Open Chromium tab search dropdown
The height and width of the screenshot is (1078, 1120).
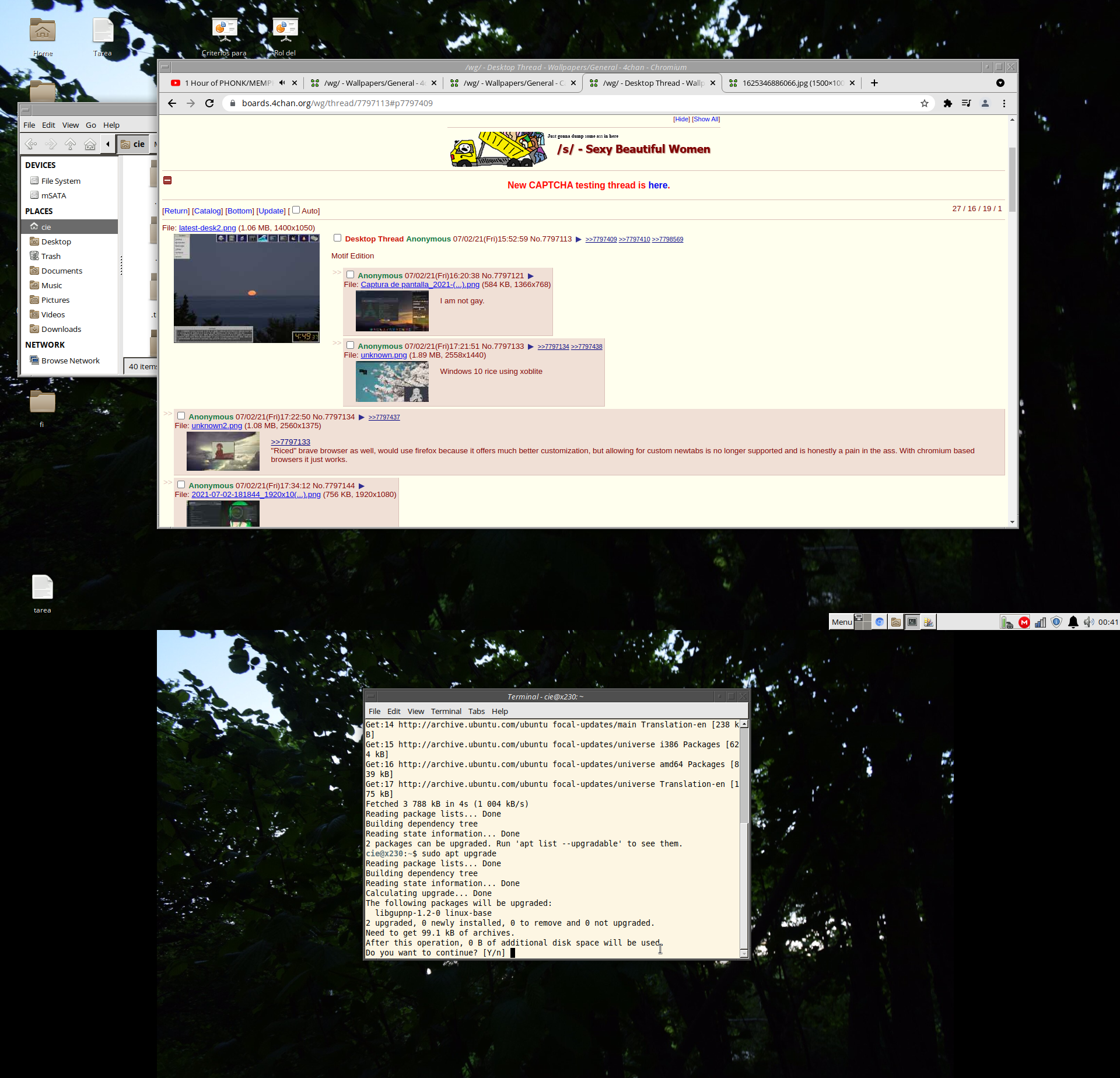point(1000,83)
